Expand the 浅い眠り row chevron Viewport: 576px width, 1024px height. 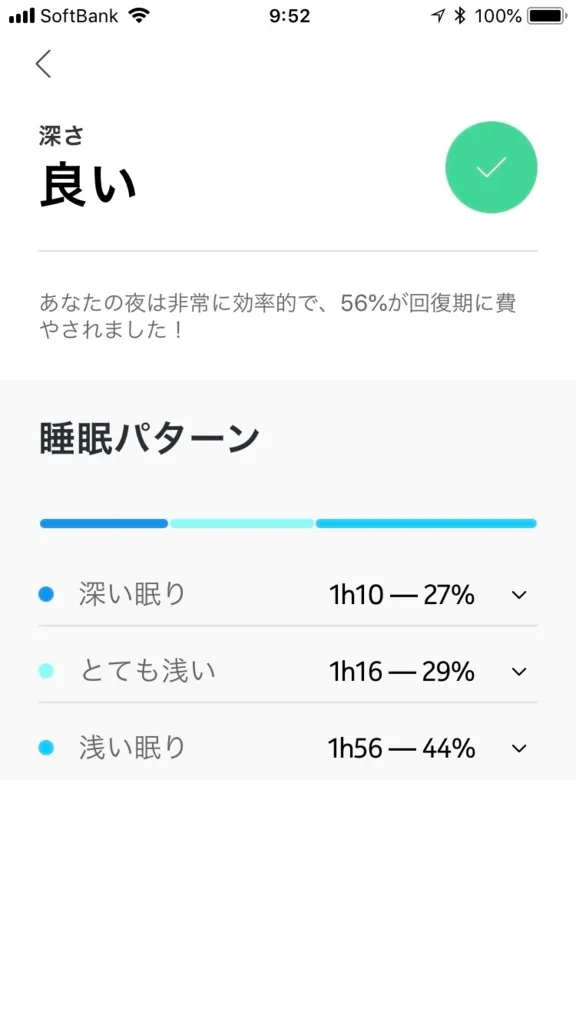click(519, 748)
